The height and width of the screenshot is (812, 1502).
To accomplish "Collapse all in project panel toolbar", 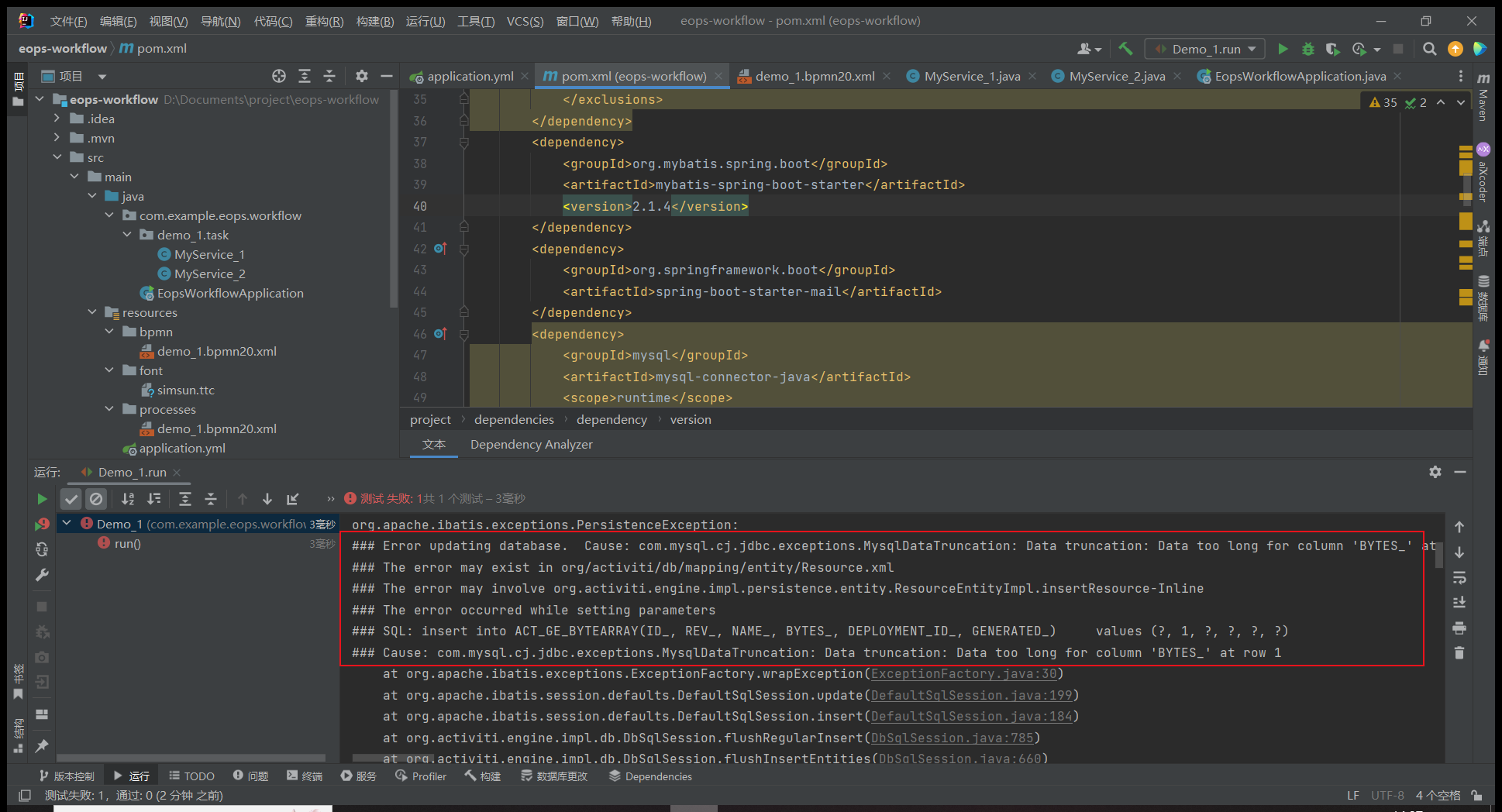I will 329,76.
